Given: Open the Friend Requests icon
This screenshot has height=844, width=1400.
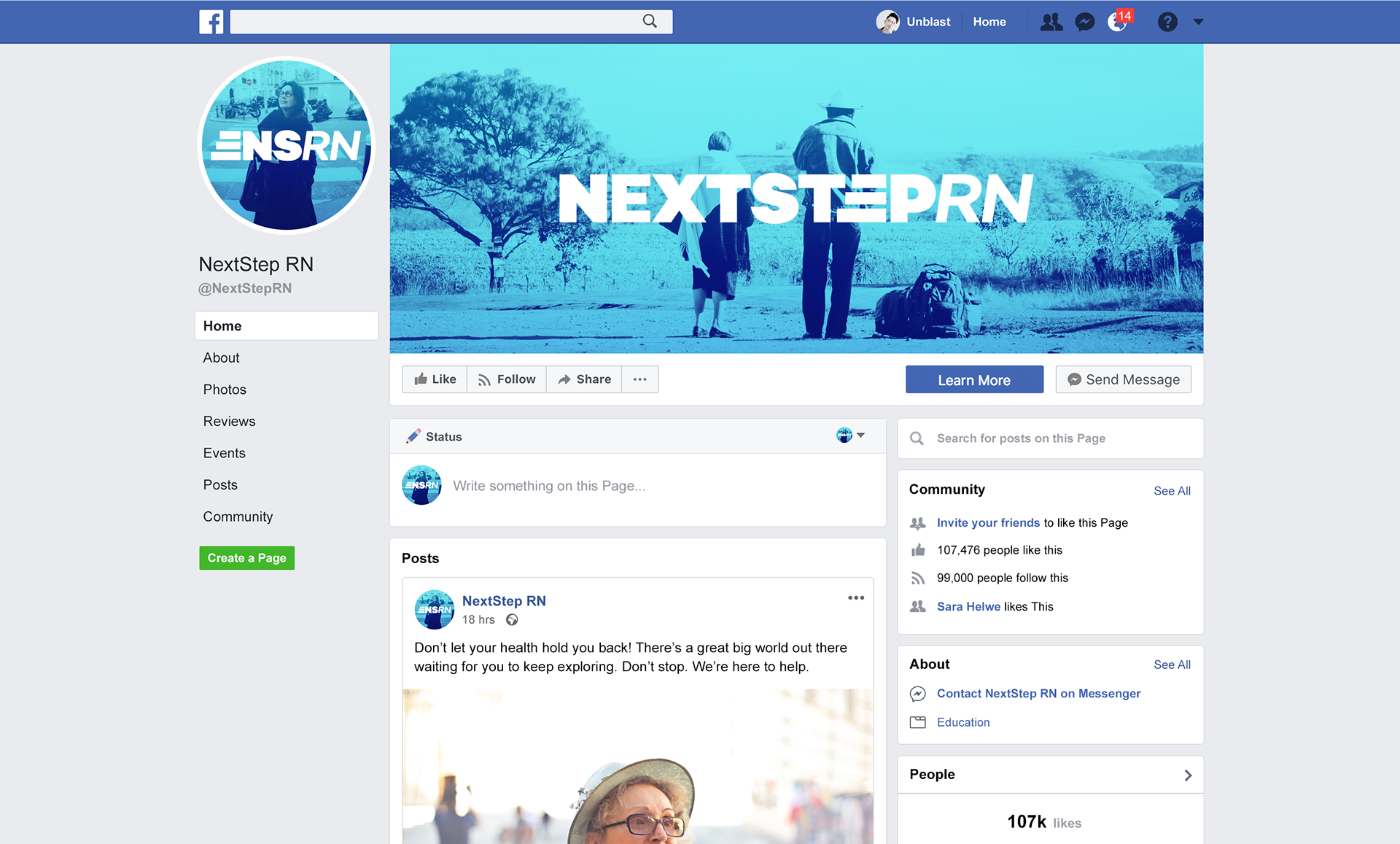Looking at the screenshot, I should [1051, 22].
